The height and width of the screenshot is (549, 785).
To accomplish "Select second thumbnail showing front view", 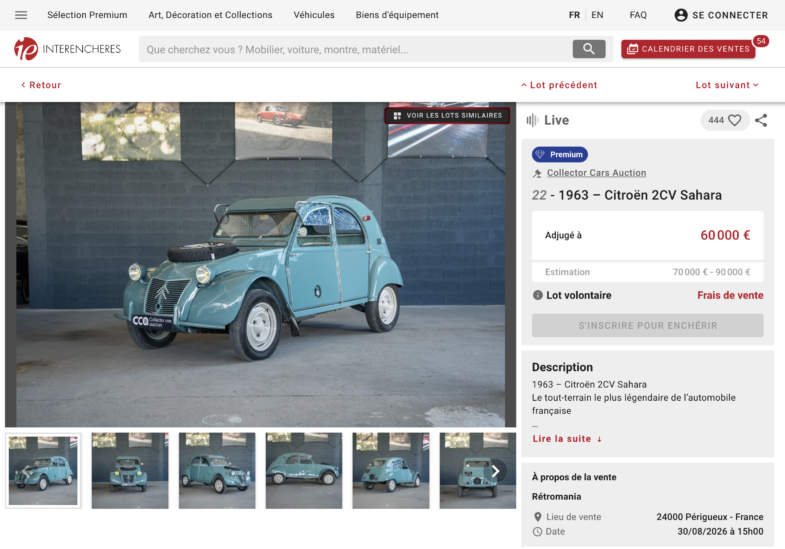I will [130, 471].
